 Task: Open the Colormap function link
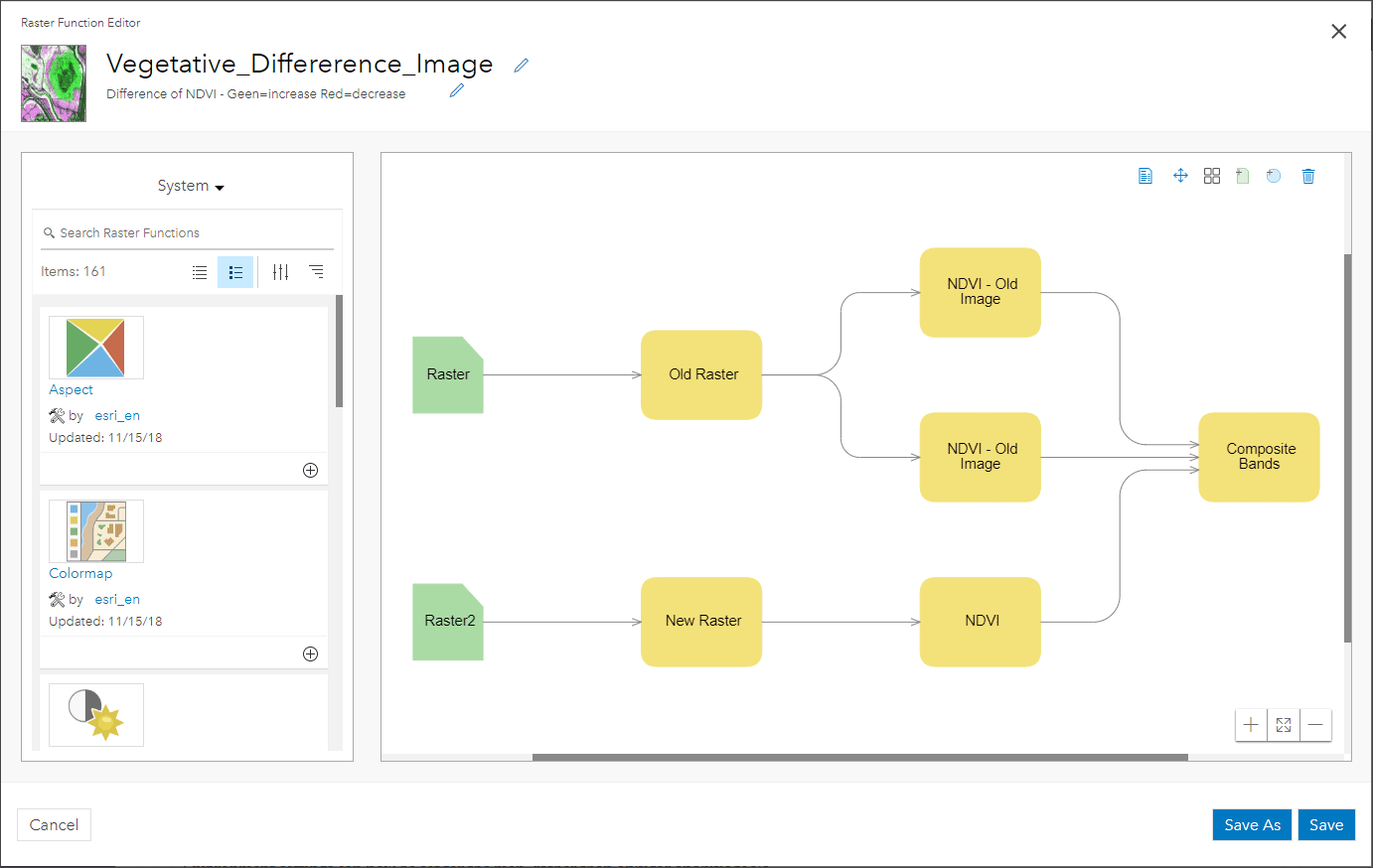(80, 573)
